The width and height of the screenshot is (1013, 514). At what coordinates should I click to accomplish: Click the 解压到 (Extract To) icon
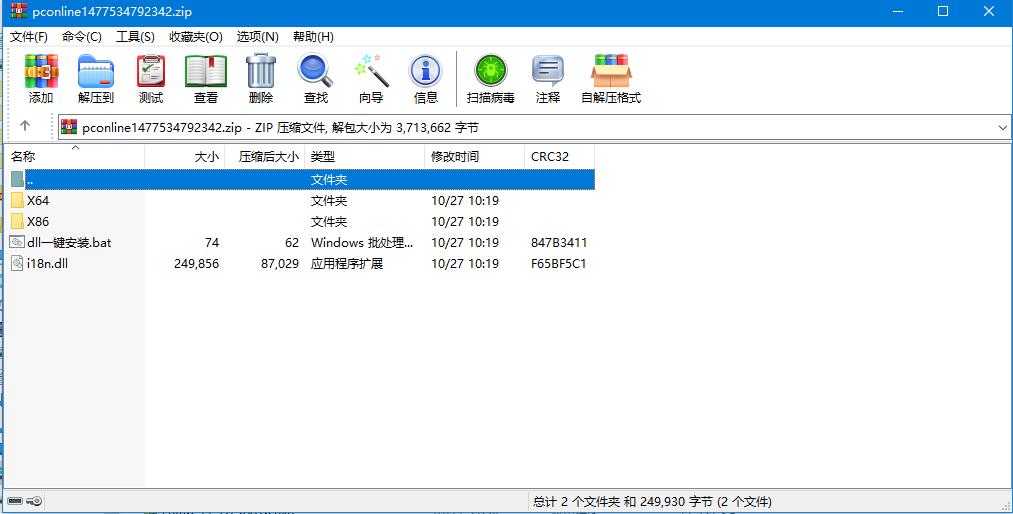tap(96, 71)
